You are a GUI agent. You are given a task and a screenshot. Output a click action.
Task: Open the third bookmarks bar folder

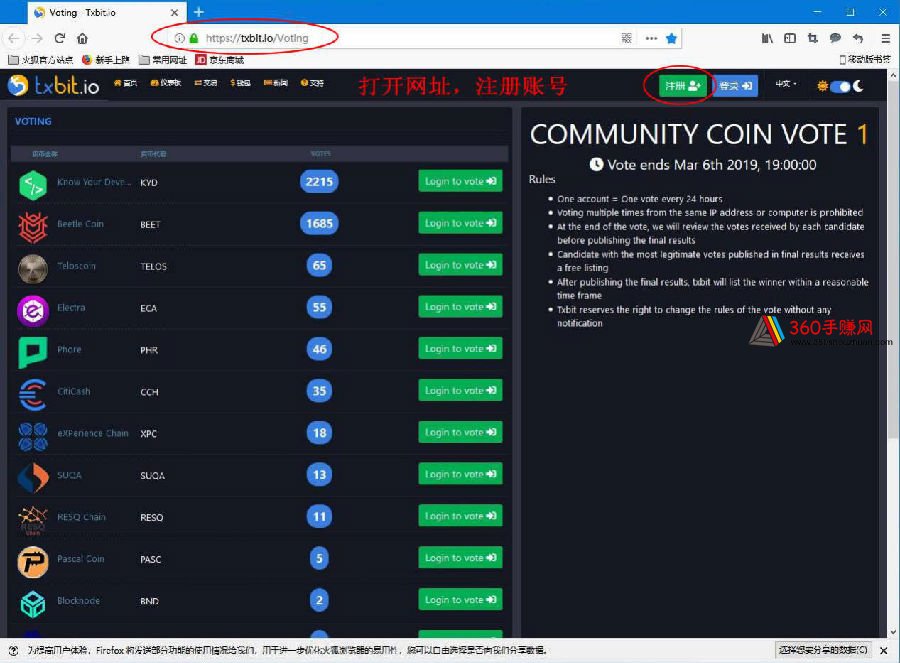click(x=163, y=60)
